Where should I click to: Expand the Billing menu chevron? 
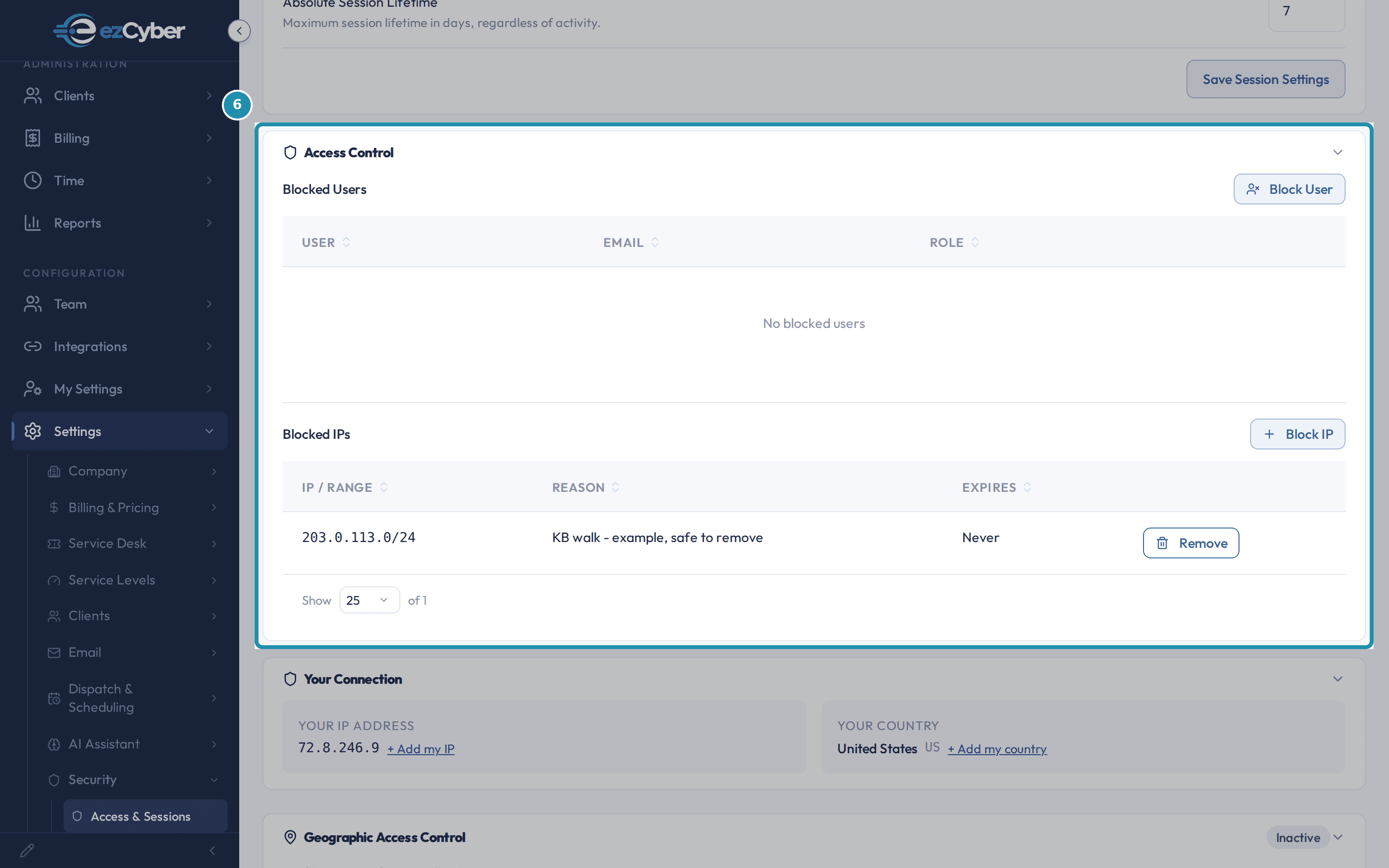209,138
